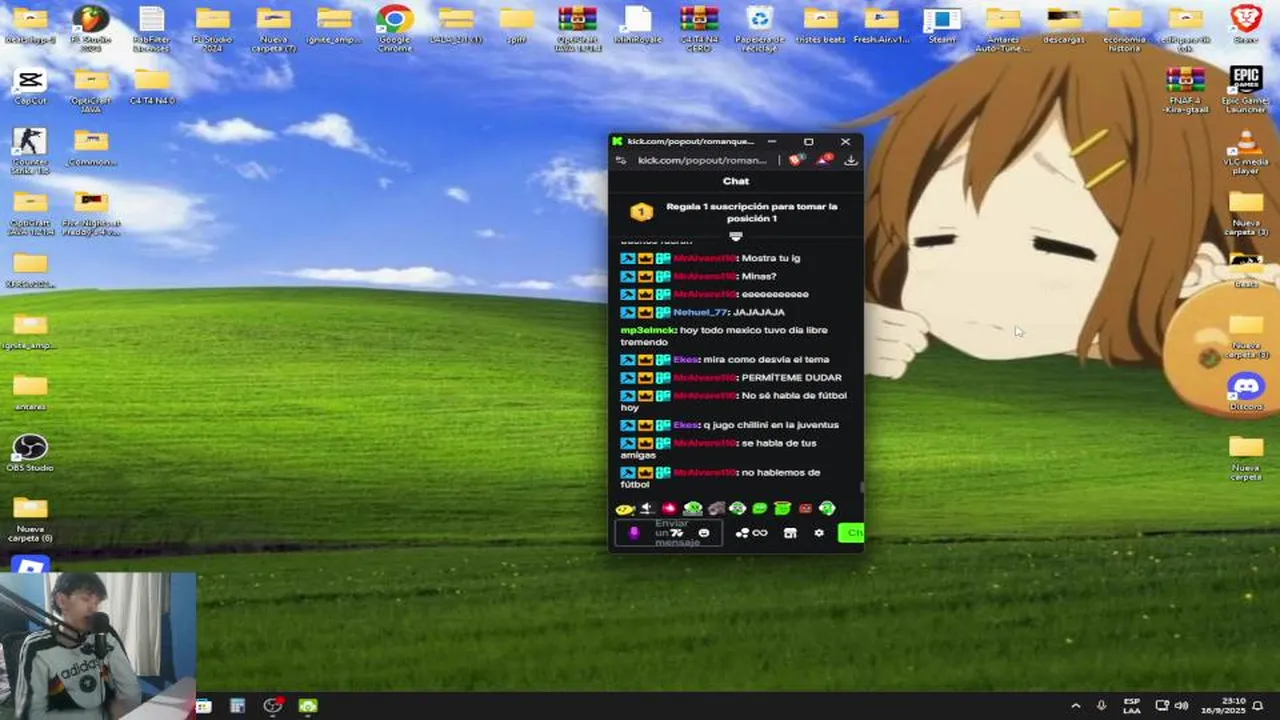Screen dimensions: 1280x720
Task: Select the yellow face emote in quick row
Action: [625, 509]
